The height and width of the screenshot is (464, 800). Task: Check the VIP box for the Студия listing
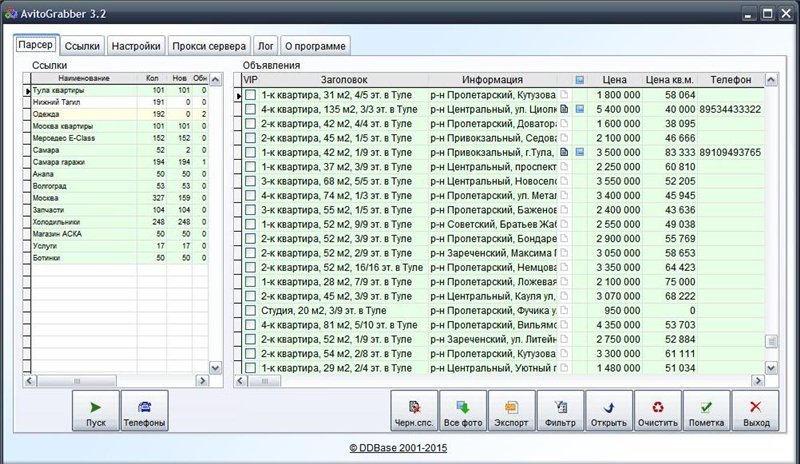(x=251, y=311)
